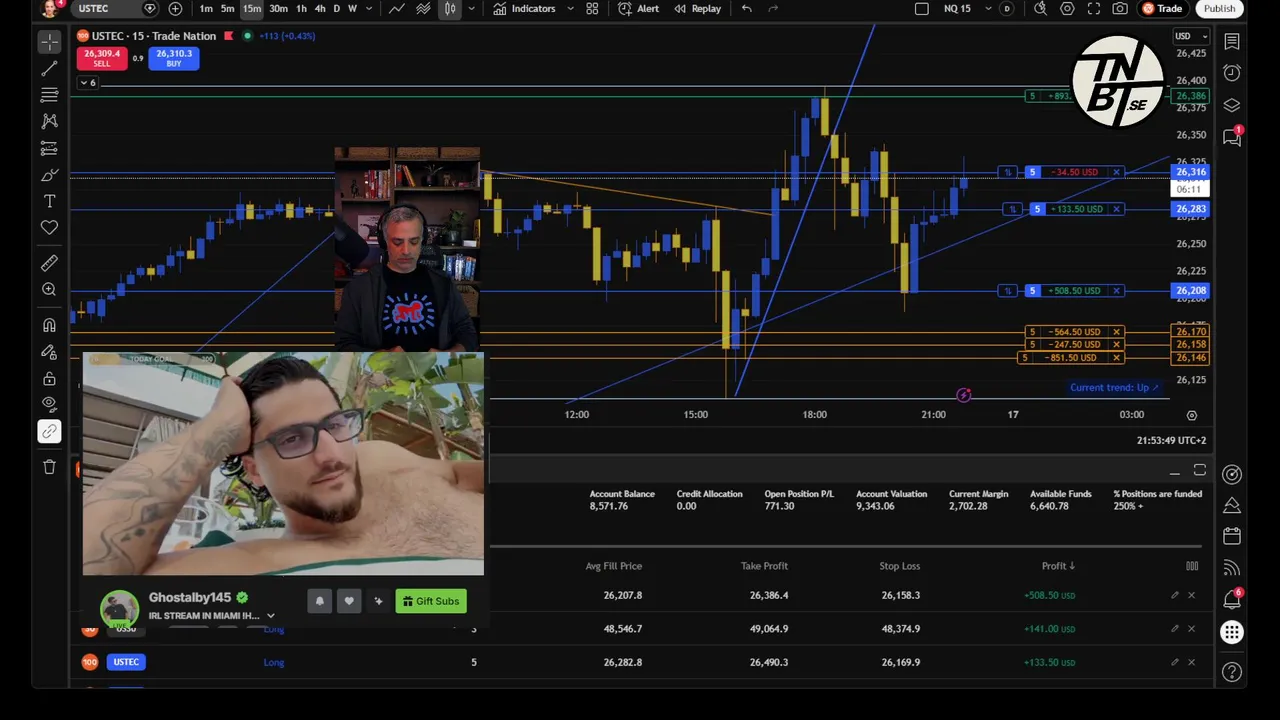Open the Indicators dialog

pos(524,9)
